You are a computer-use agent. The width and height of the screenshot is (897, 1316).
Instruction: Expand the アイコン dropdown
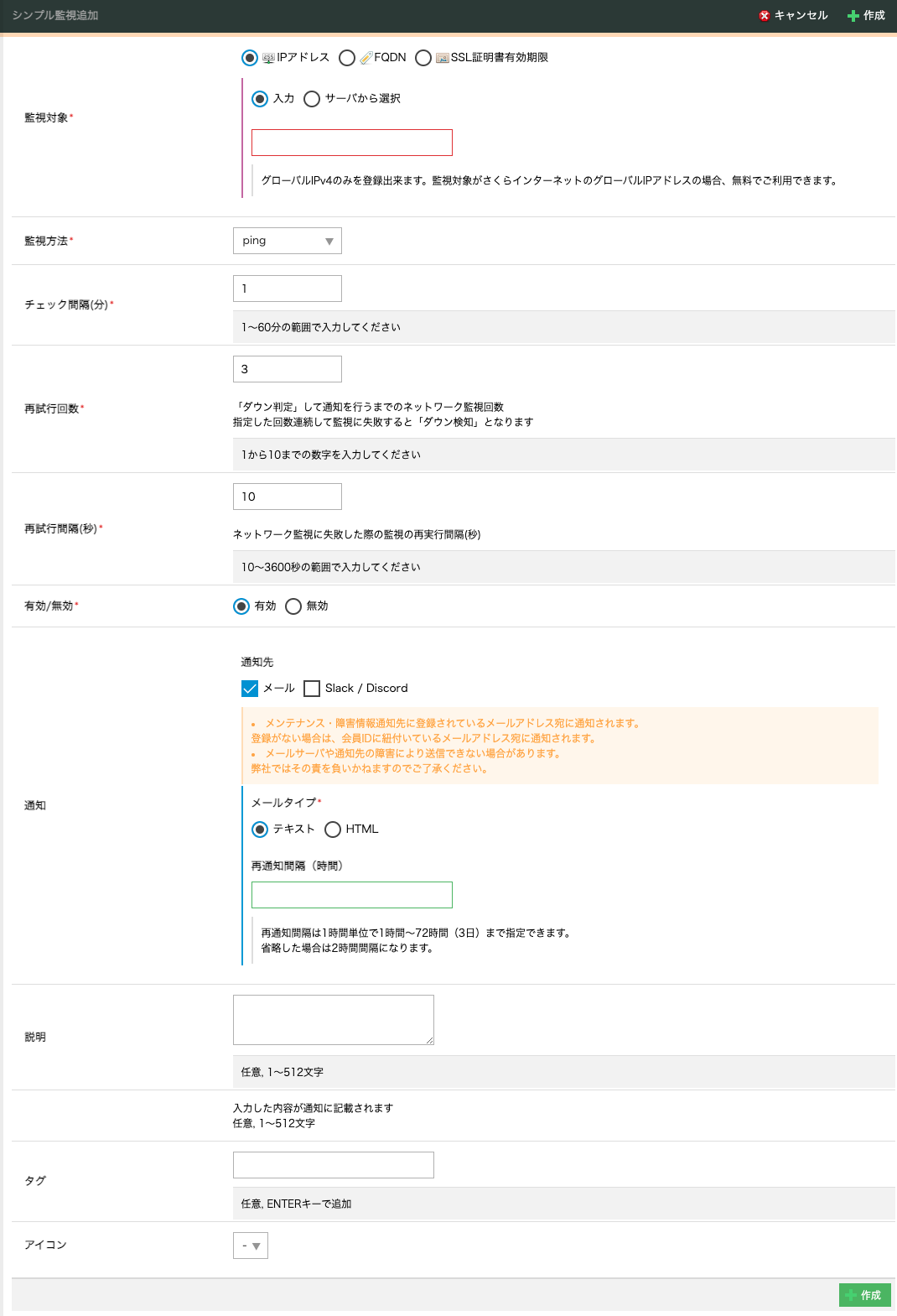coord(250,1246)
